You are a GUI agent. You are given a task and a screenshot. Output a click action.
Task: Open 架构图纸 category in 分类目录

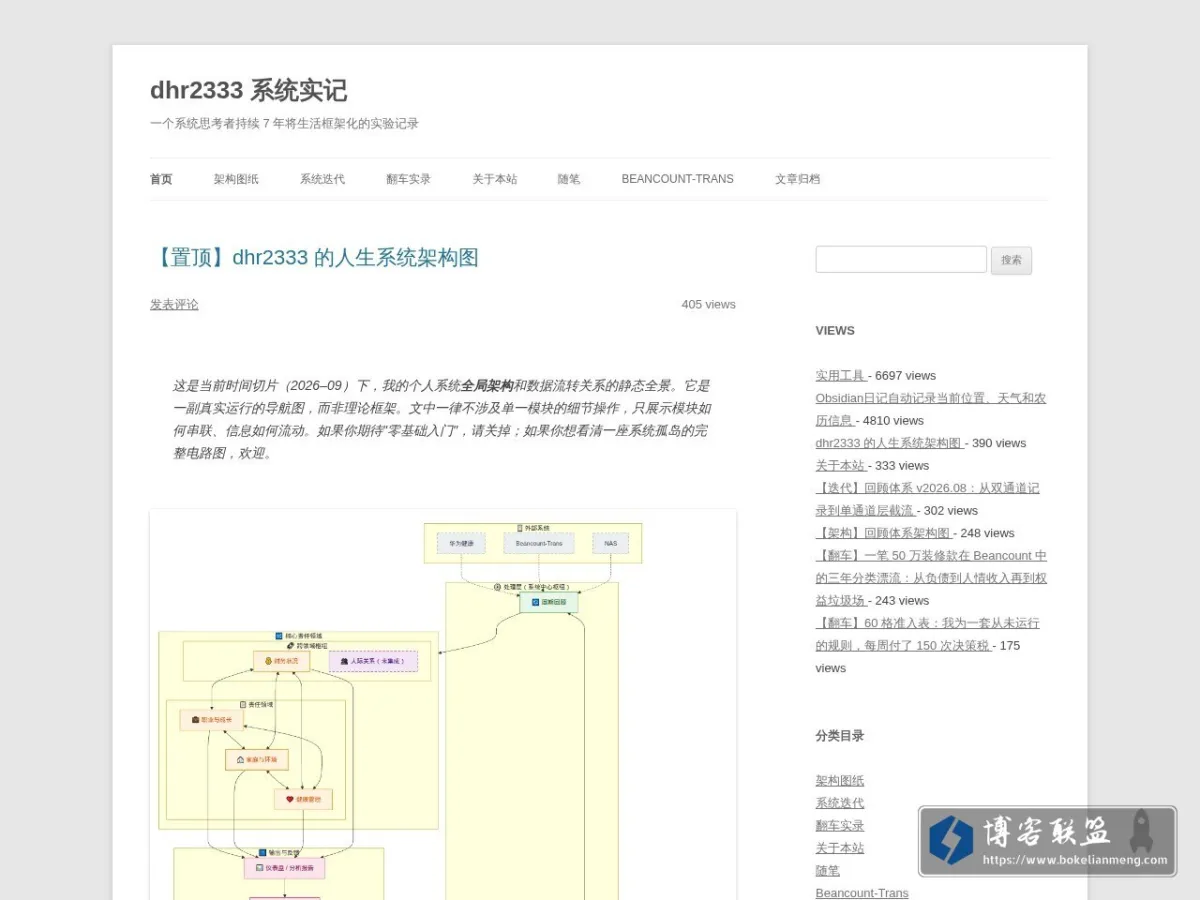[840, 781]
